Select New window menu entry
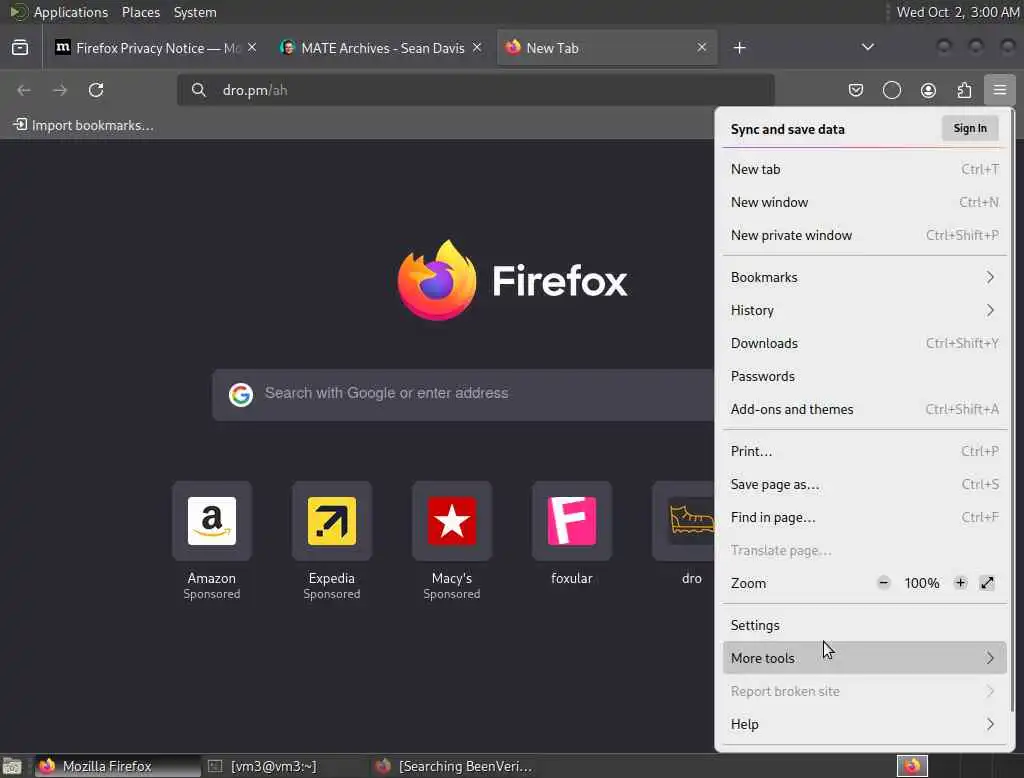The width and height of the screenshot is (1024, 778). pos(865,203)
